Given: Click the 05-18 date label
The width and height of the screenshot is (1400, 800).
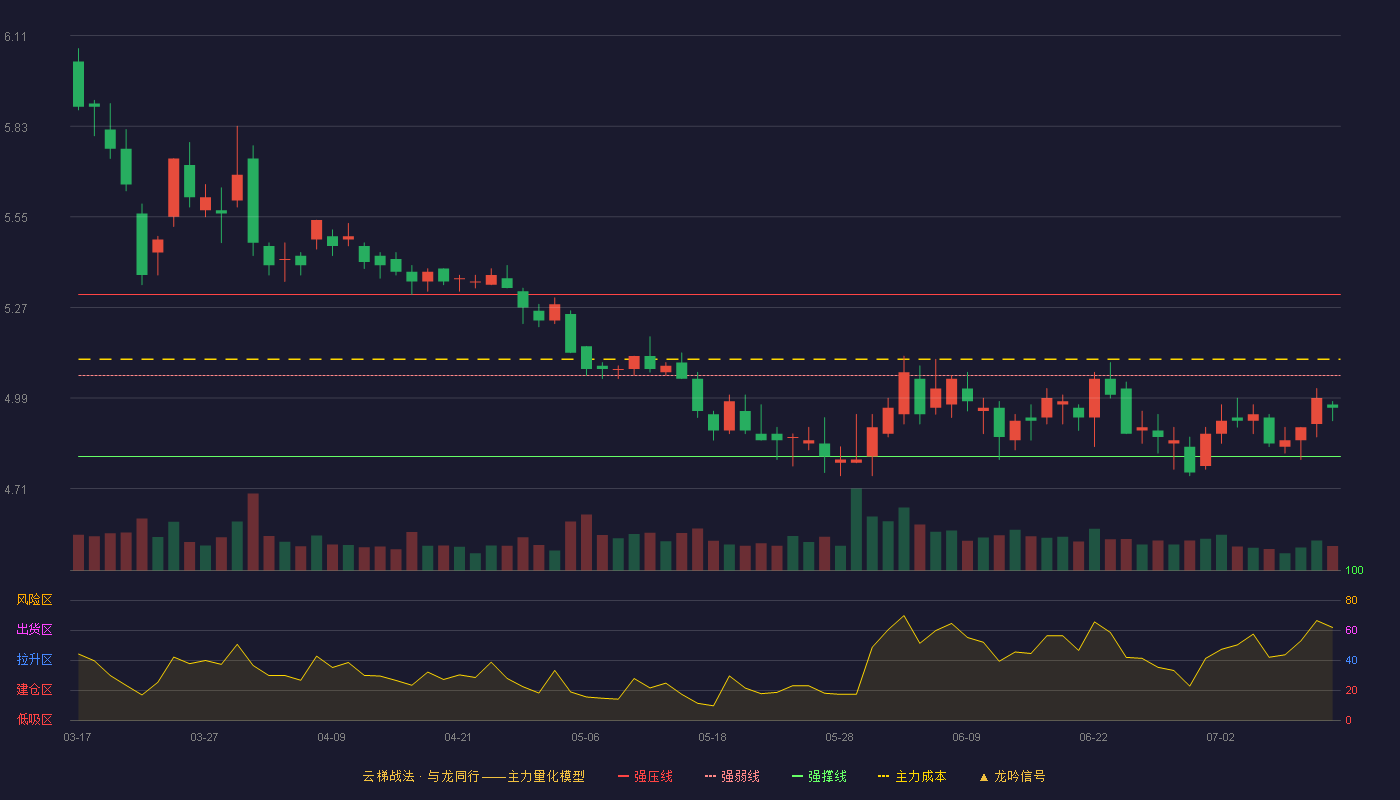Looking at the screenshot, I should pos(712,737).
